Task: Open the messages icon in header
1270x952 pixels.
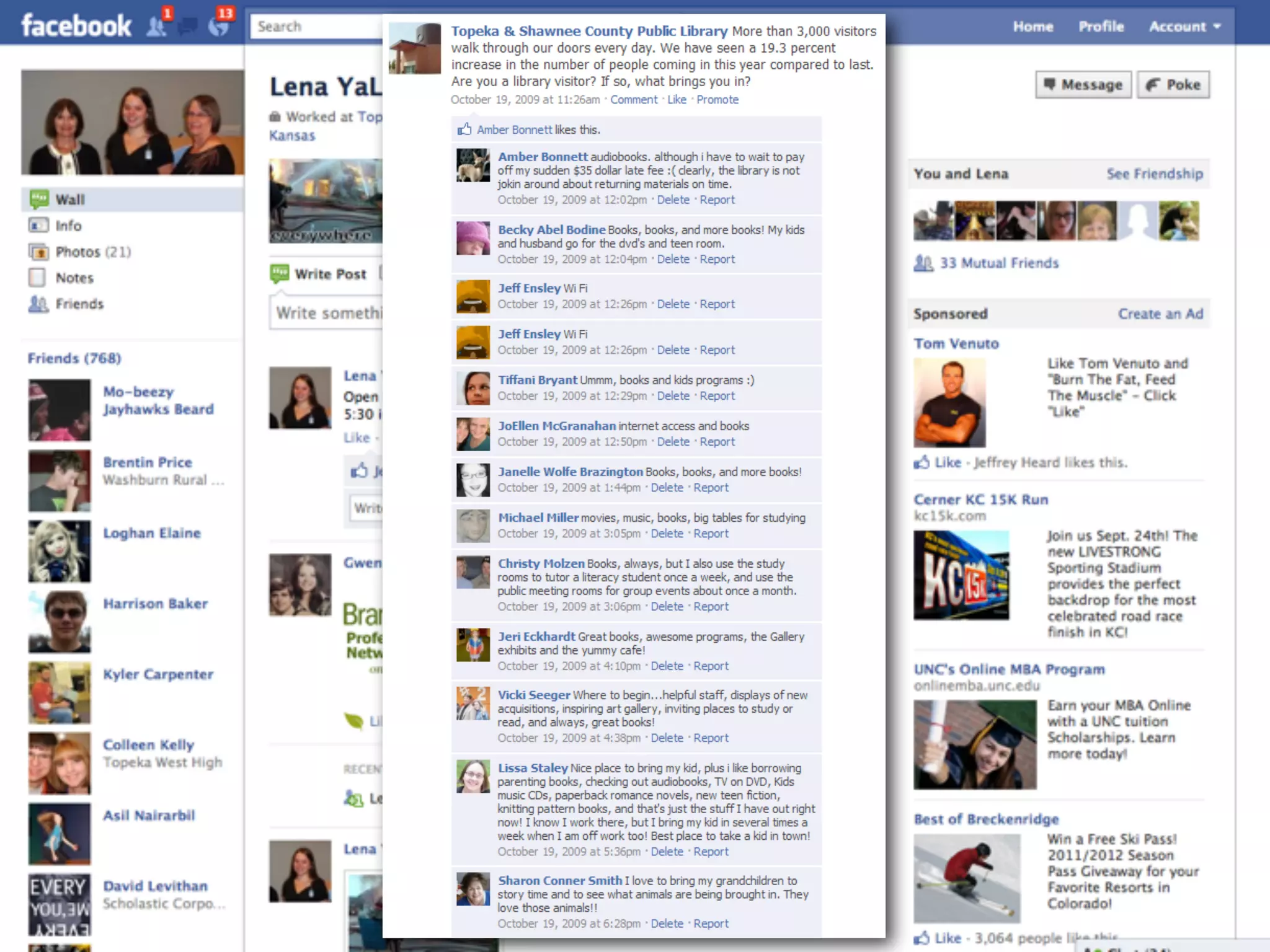Action: (x=187, y=26)
